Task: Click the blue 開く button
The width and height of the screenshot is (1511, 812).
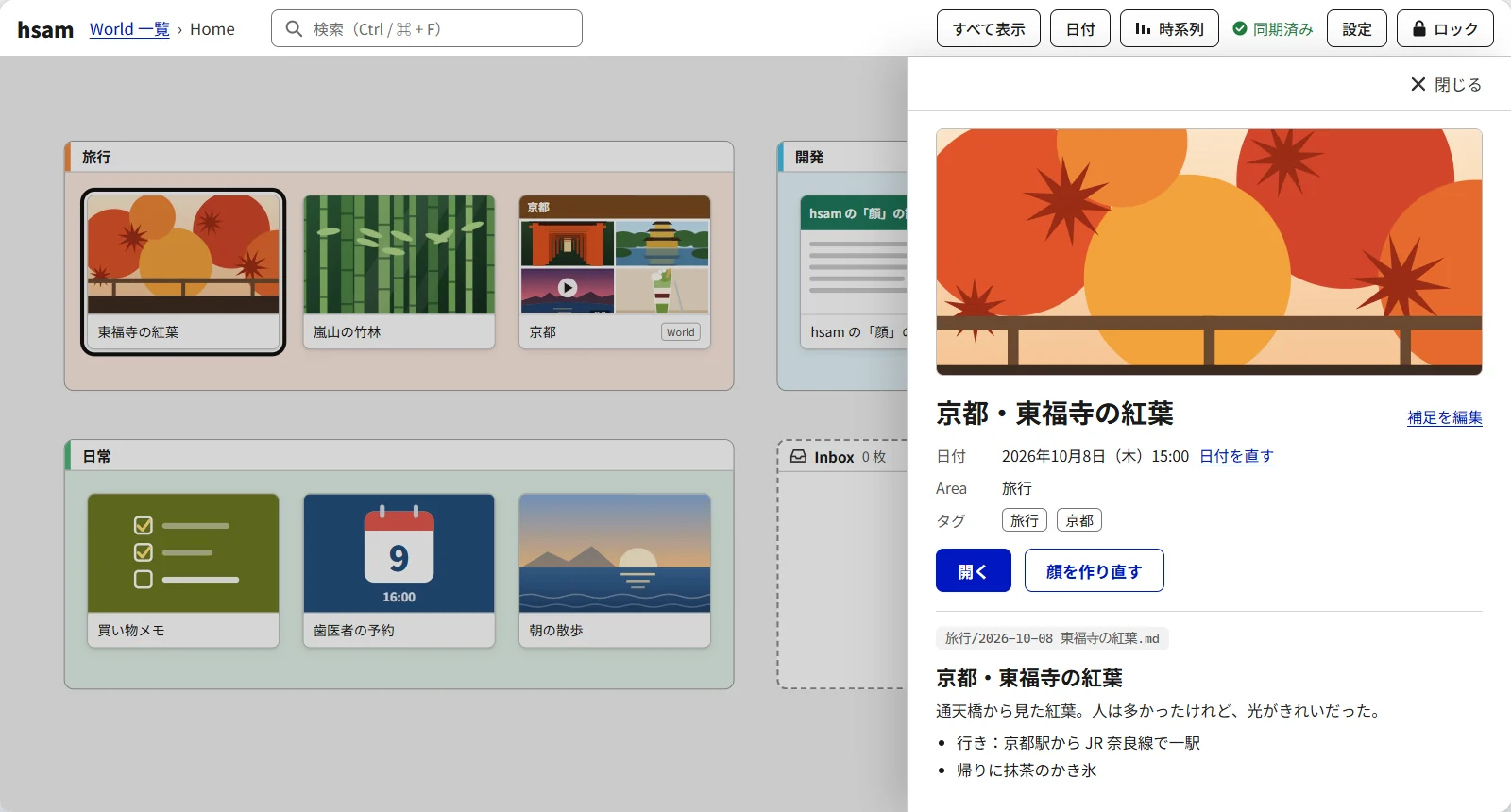Action: [974, 570]
